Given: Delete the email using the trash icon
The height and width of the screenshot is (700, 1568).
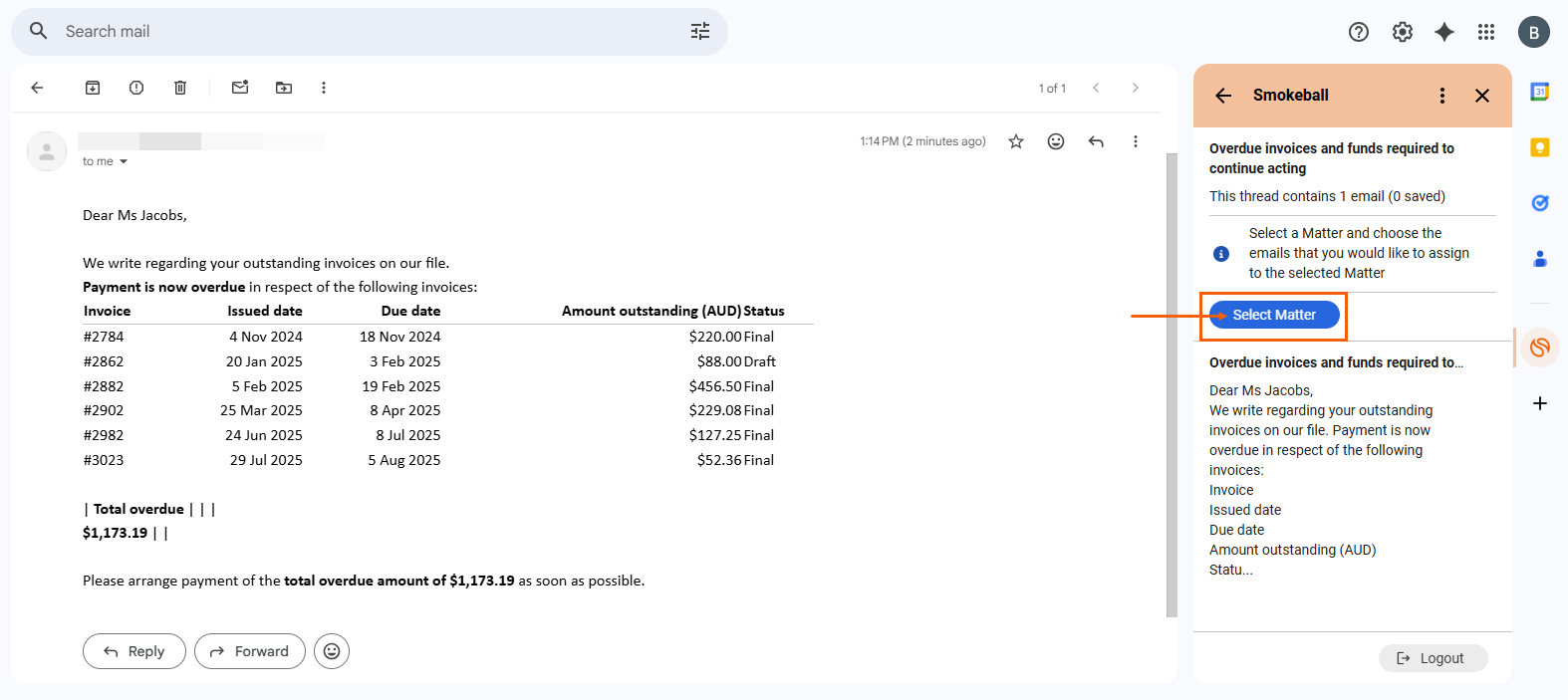Looking at the screenshot, I should coord(180,88).
